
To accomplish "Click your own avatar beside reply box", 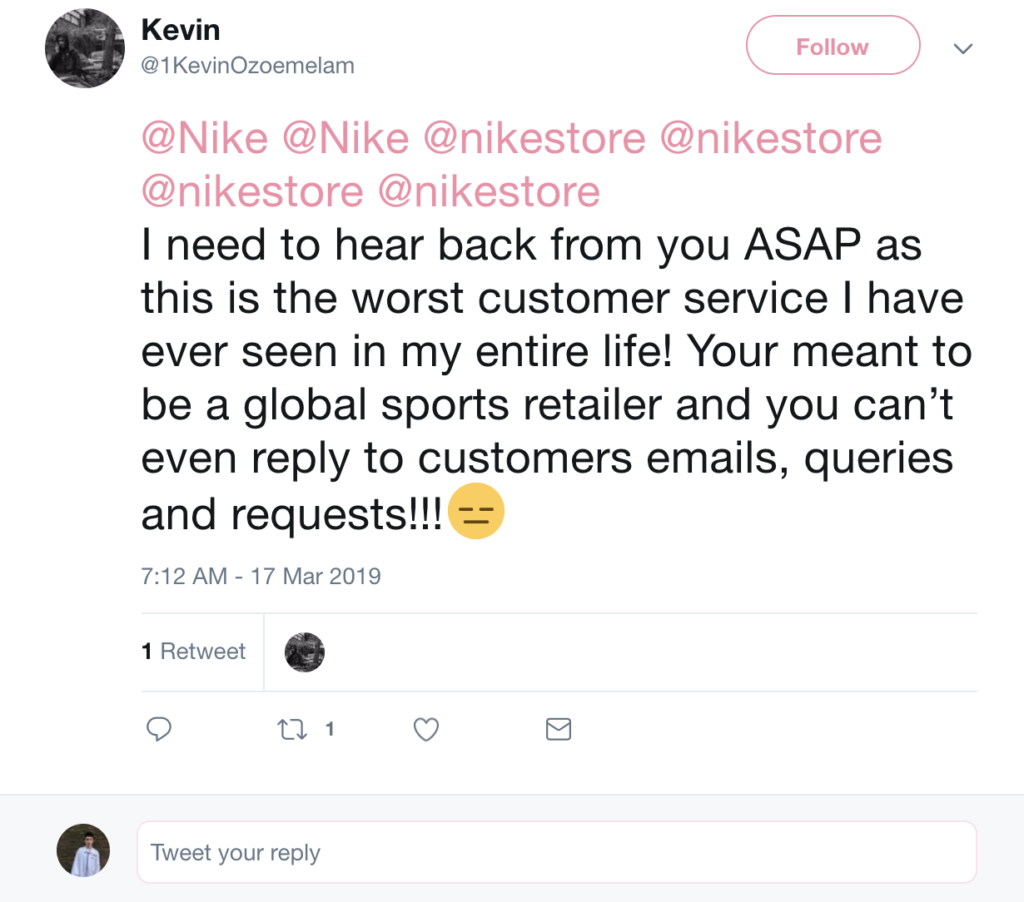I will pos(84,852).
